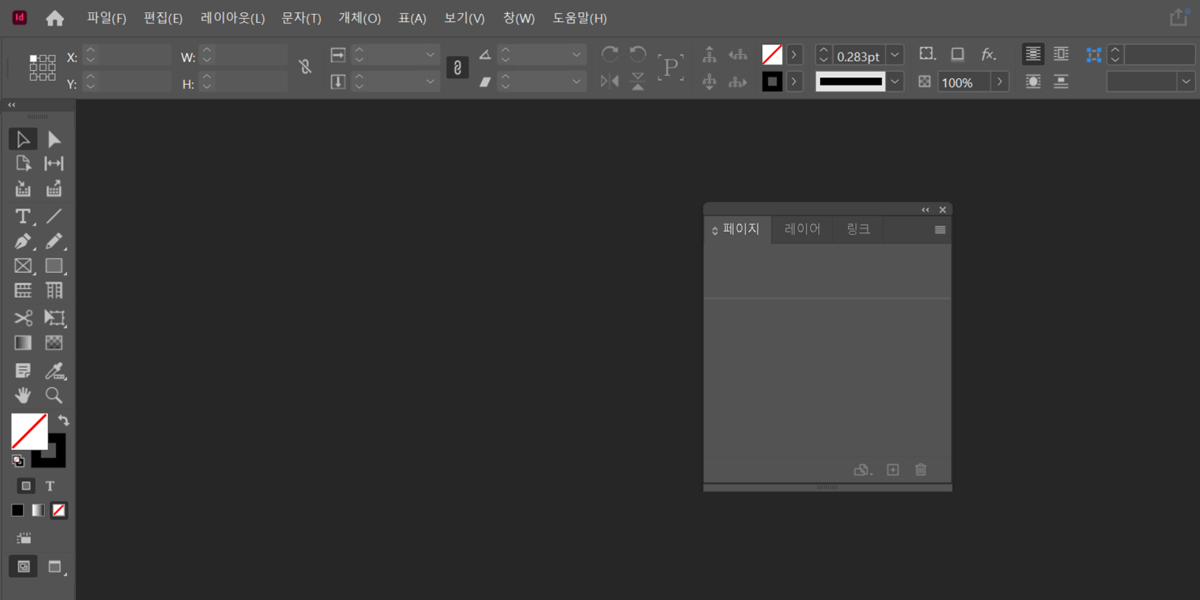Select the Note tool
Viewport: 1200px width, 600px height.
pyautogui.click(x=23, y=371)
